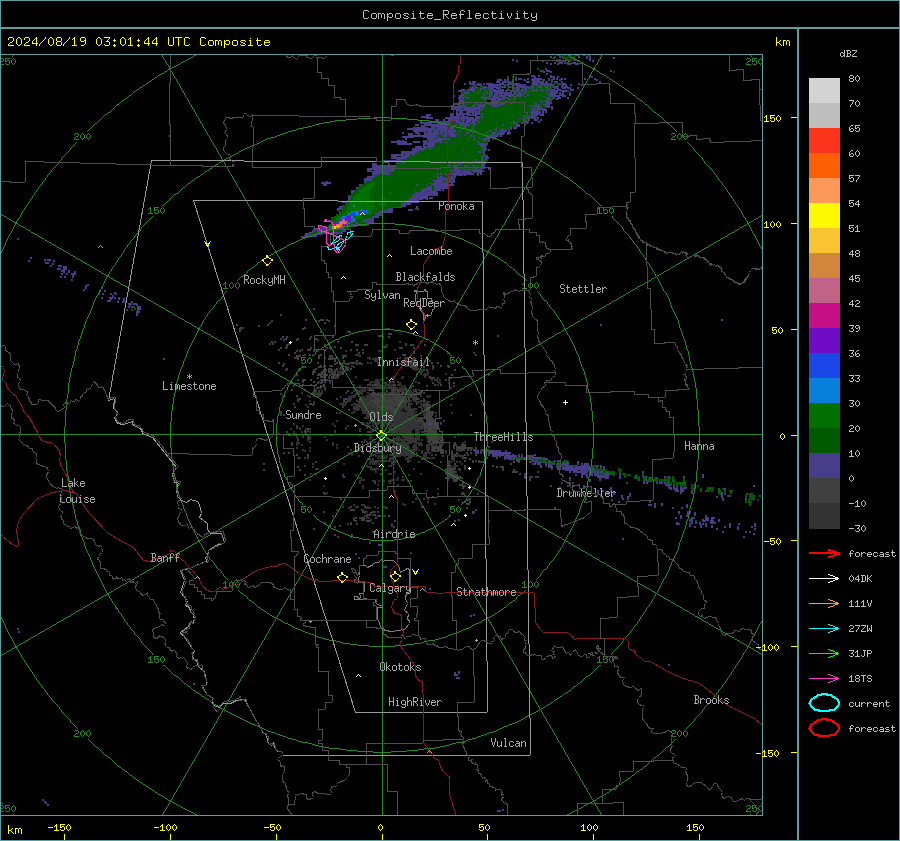Select the green 31JP arrow legend entry
Viewport: 900px width, 841px height.
pyautogui.click(x=824, y=653)
